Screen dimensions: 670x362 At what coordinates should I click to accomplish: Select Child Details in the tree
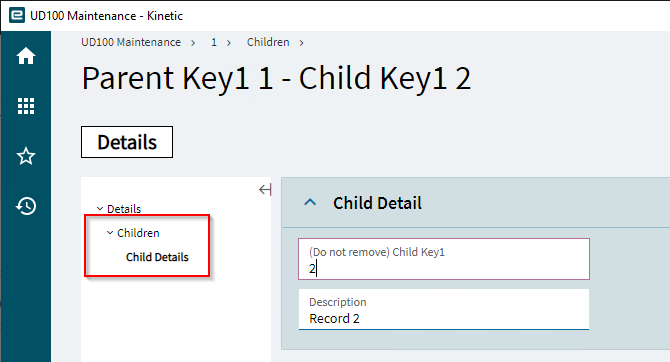coord(157,257)
